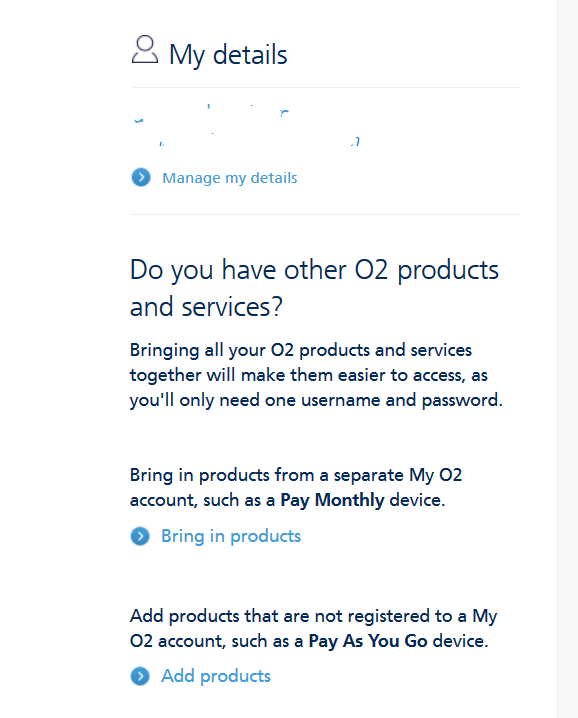The image size is (578, 718).
Task: Click the bold Pay As You Go text
Action: (368, 641)
